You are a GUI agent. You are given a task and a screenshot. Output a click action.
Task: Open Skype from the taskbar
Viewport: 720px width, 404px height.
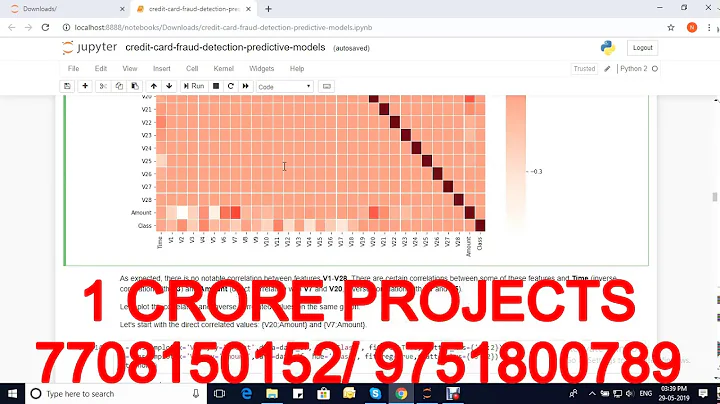pos(375,393)
